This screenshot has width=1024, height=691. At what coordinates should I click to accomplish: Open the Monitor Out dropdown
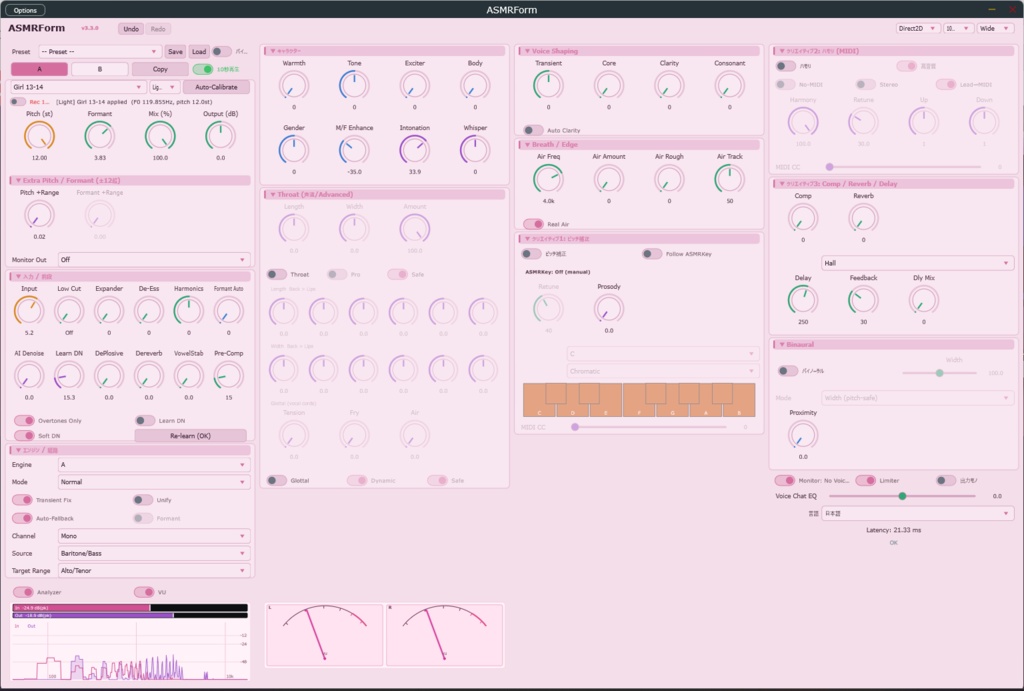pyautogui.click(x=153, y=260)
